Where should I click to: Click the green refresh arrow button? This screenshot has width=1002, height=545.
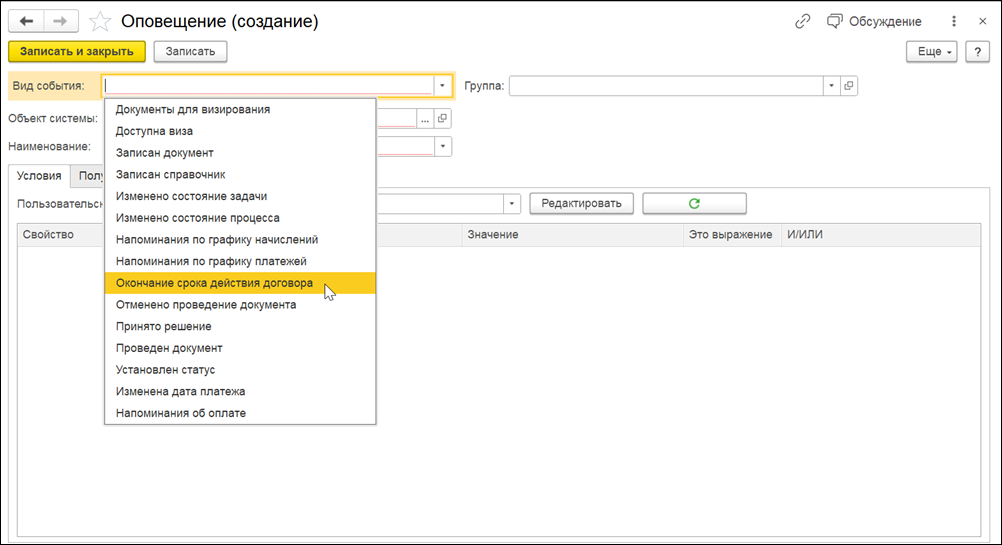pos(694,203)
